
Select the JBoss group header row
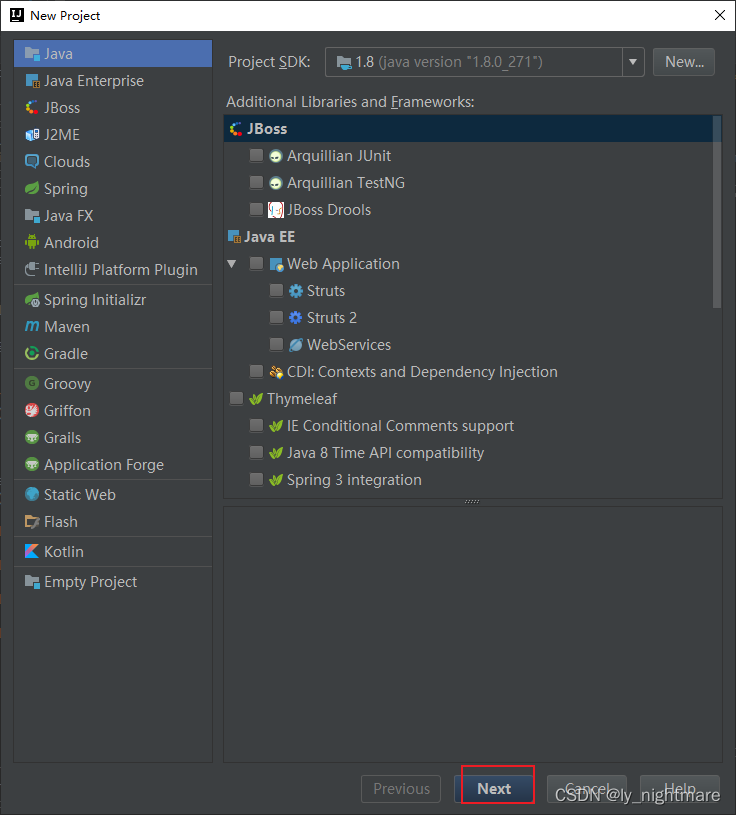(469, 129)
